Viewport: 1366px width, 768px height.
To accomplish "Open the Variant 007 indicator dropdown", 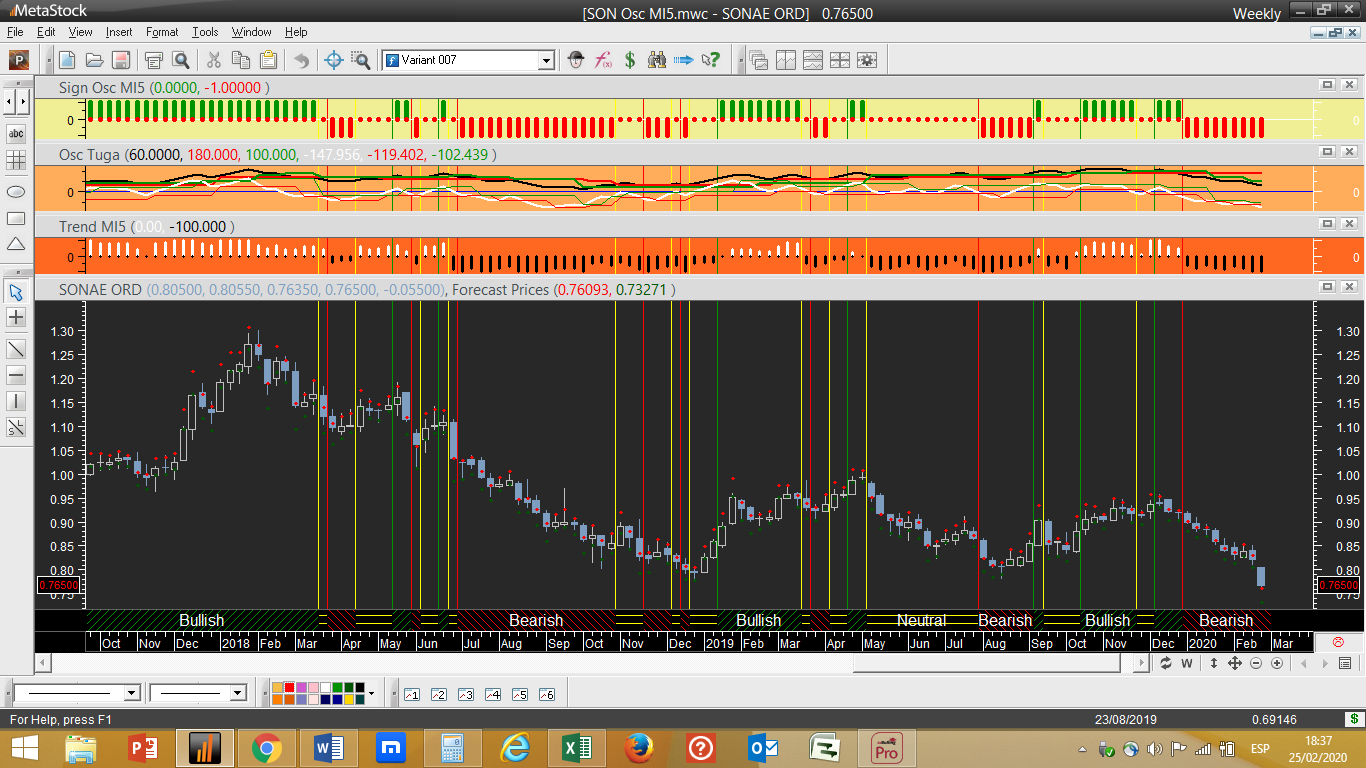I will coord(546,61).
